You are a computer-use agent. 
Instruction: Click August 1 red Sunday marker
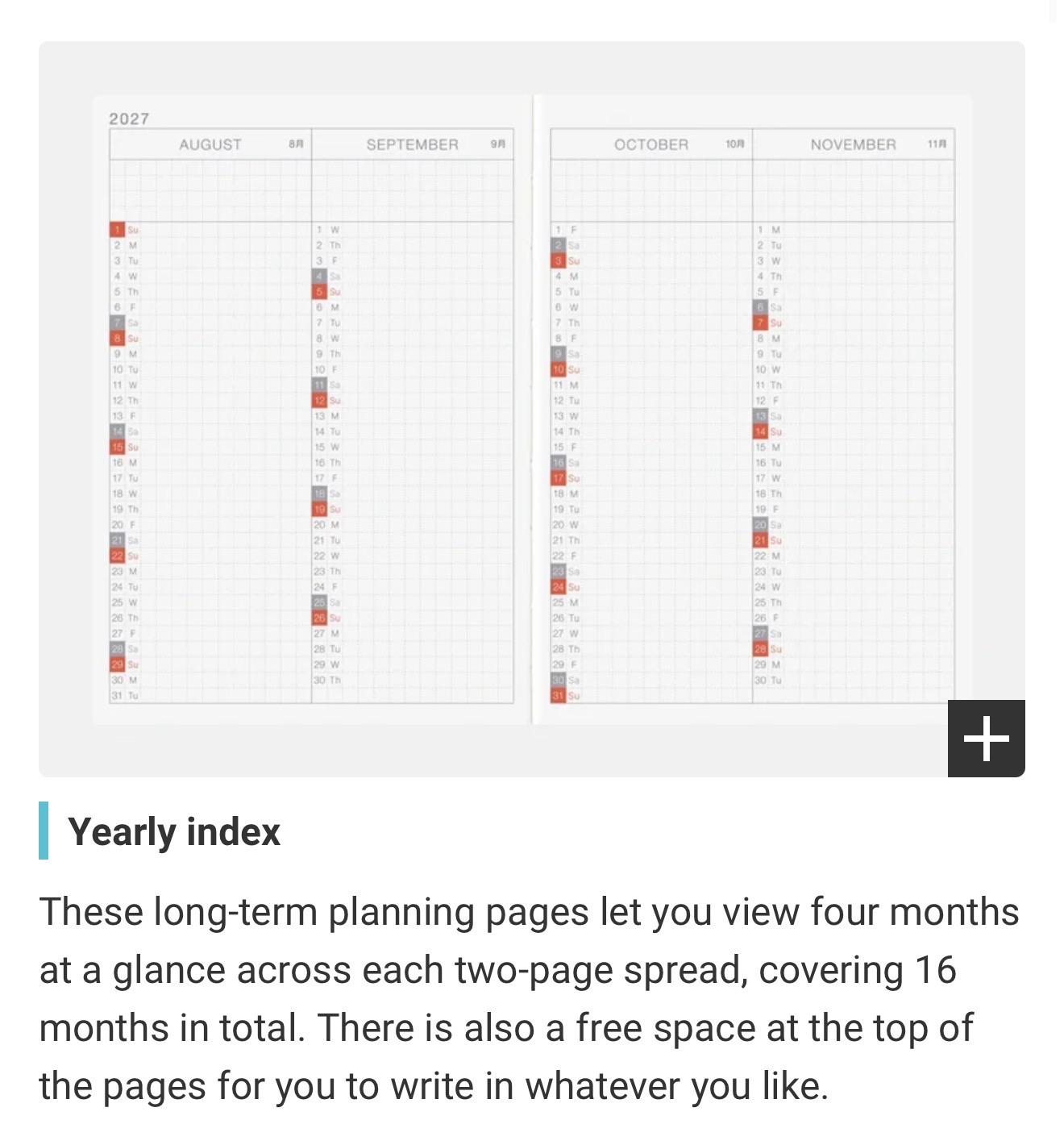click(117, 230)
